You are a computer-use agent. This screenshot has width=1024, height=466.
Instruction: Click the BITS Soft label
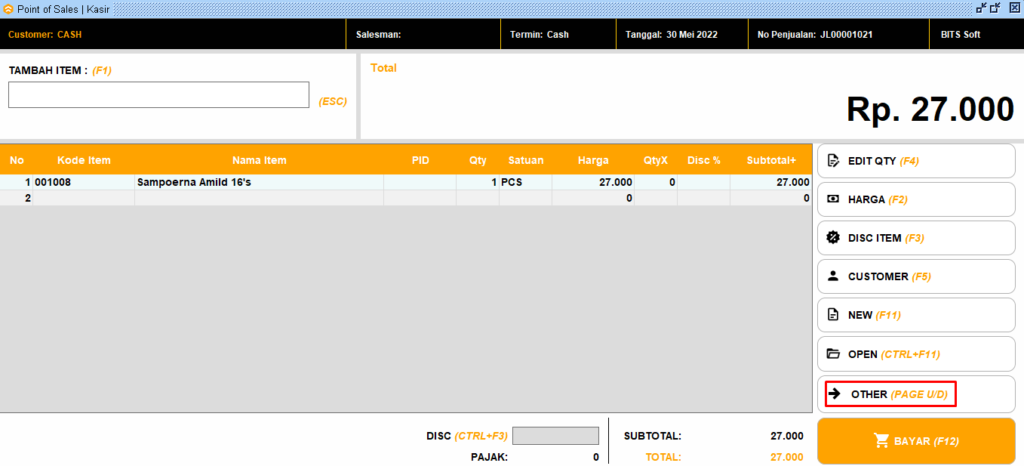click(x=960, y=35)
